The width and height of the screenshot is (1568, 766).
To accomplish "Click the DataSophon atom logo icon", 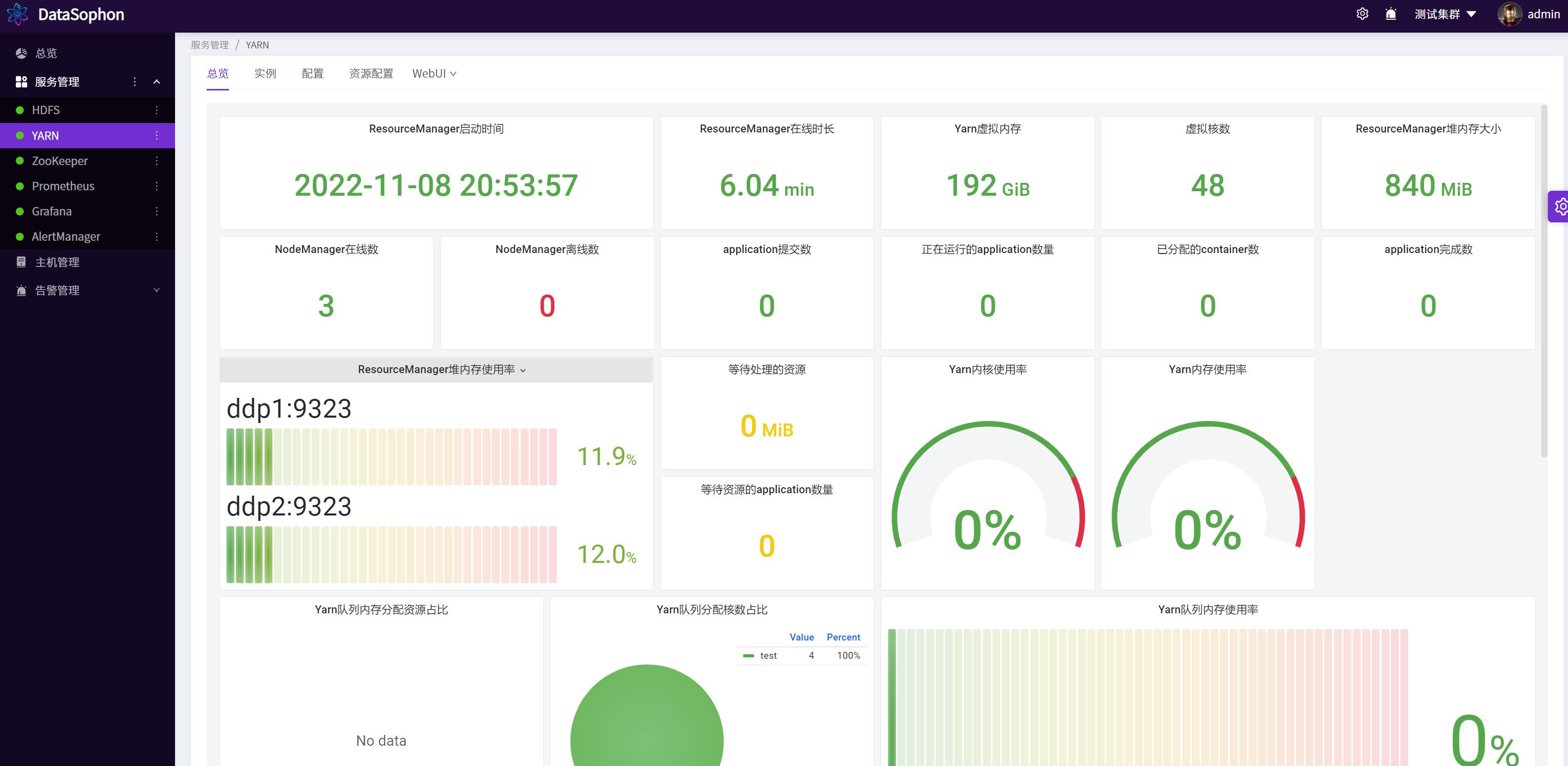I will click(x=17, y=15).
